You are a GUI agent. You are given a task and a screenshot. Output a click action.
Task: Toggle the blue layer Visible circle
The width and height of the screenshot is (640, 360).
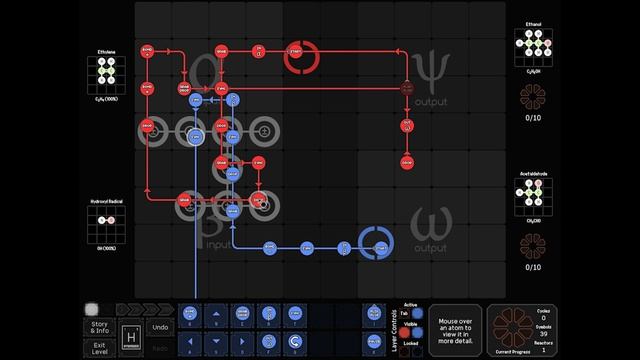(x=417, y=333)
